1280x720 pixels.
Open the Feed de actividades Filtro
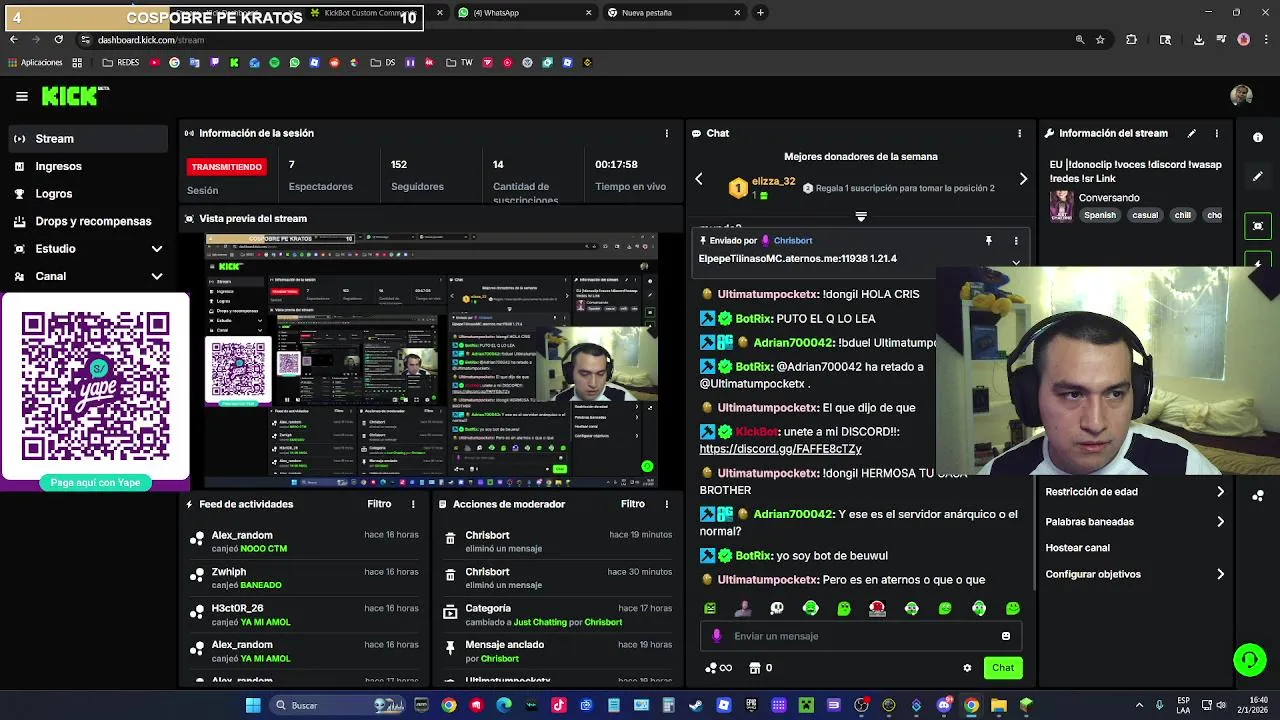(x=379, y=504)
